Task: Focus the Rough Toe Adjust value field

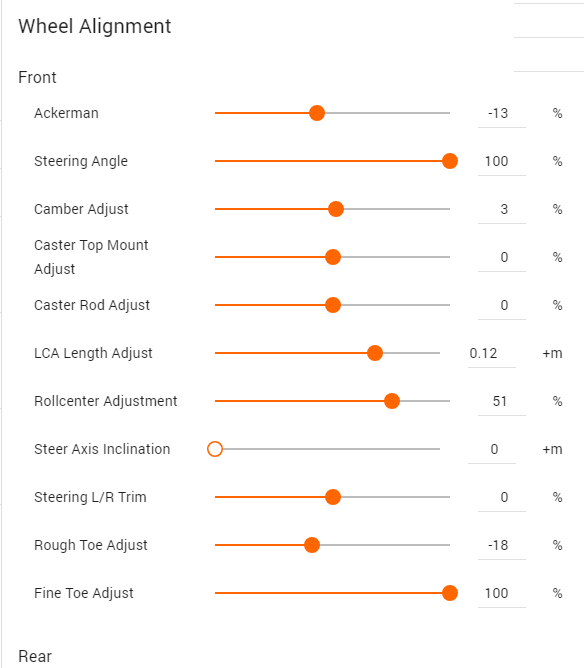Action: pos(502,545)
